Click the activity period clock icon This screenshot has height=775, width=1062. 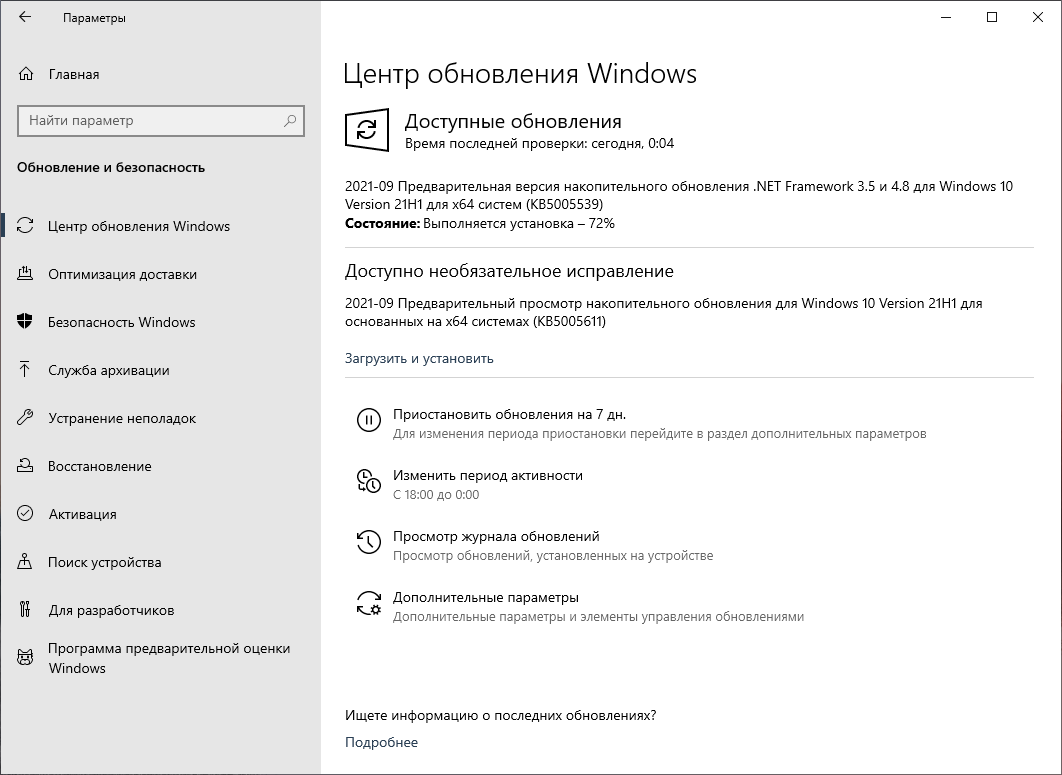tap(369, 481)
